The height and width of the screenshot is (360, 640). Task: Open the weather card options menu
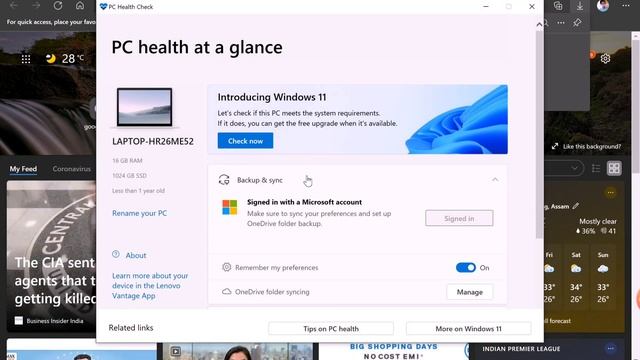[611, 192]
